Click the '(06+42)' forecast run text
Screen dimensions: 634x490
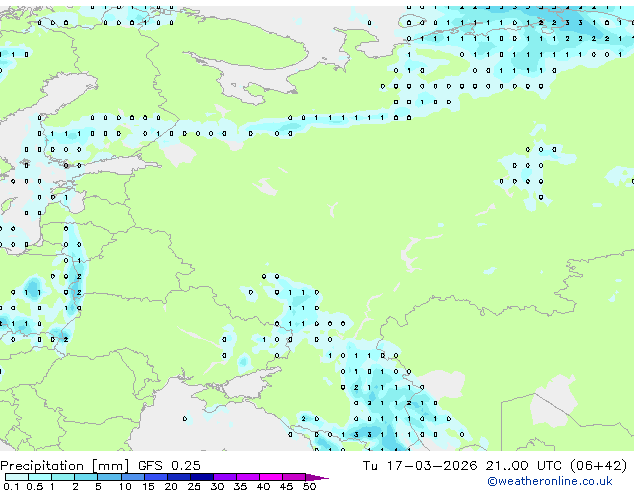(599, 466)
